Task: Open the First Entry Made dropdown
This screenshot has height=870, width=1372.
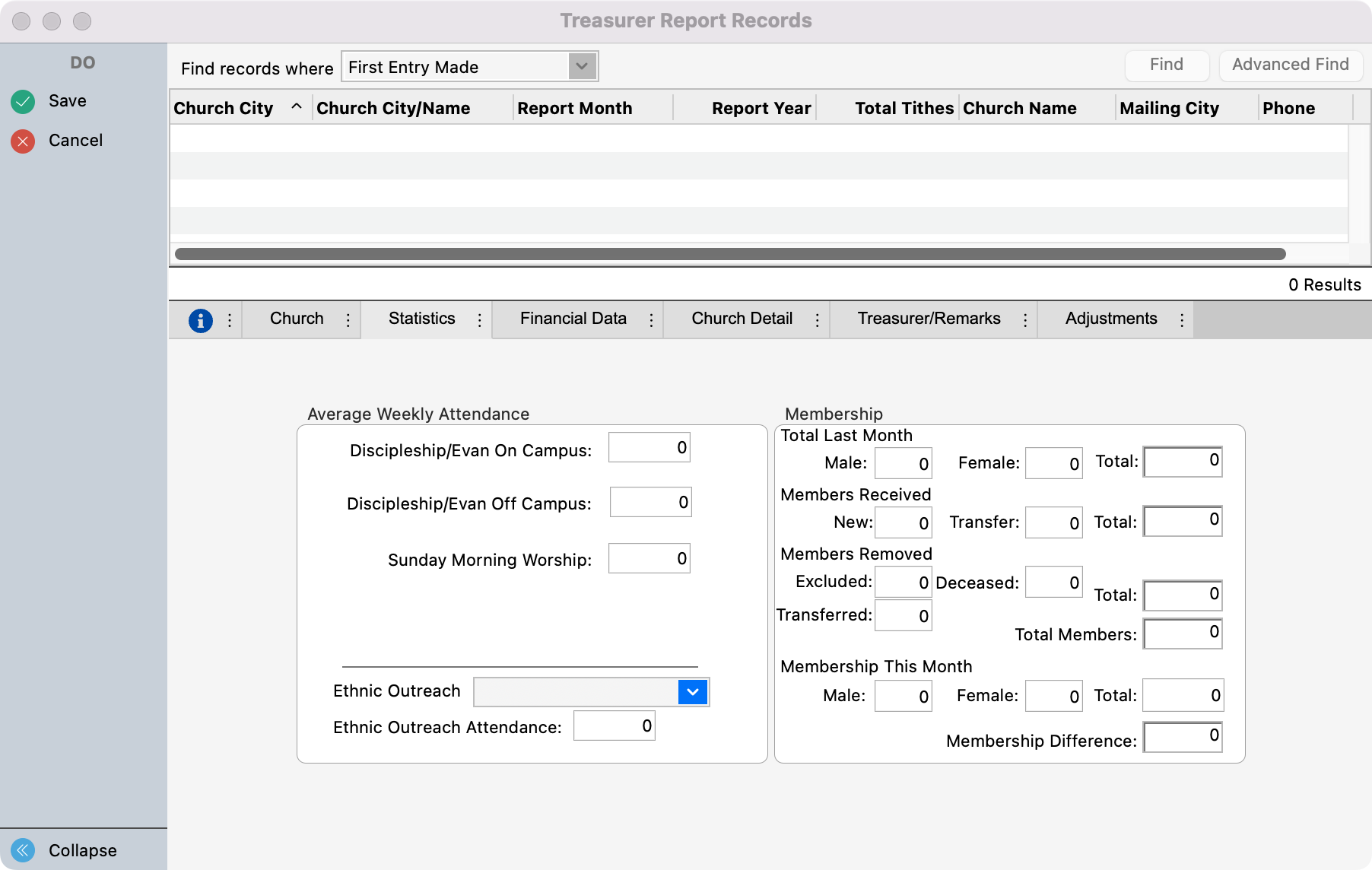Action: [581, 66]
